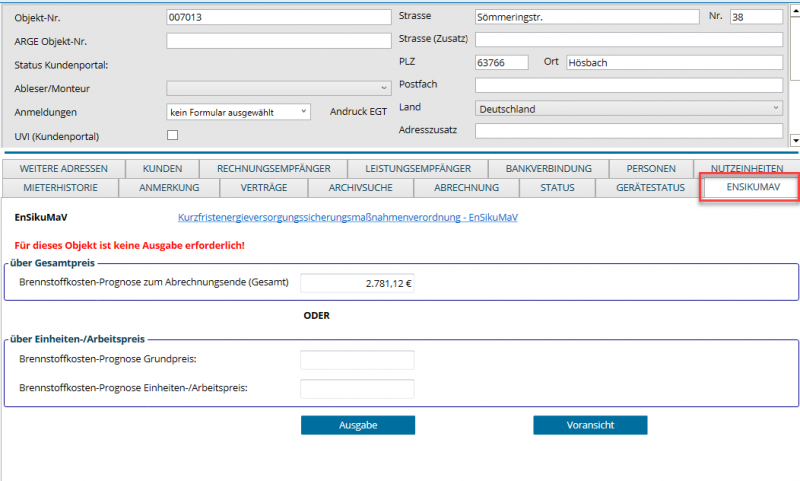Click the red 'keine Ausgabe erforderlich' notice
The width and height of the screenshot is (800, 481).
click(130, 245)
